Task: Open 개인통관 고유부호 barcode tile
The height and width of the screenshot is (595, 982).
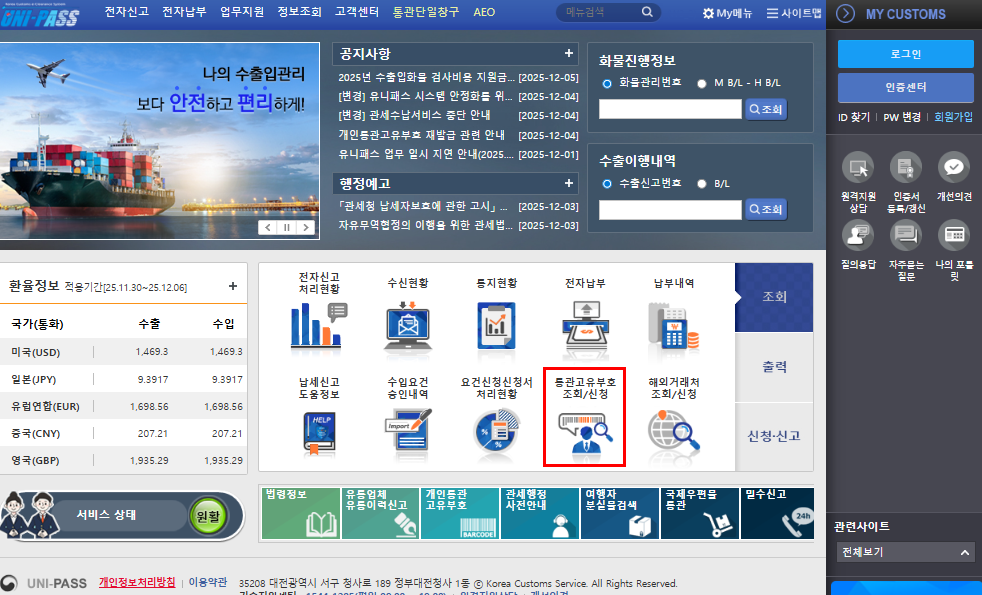Action: [460, 514]
